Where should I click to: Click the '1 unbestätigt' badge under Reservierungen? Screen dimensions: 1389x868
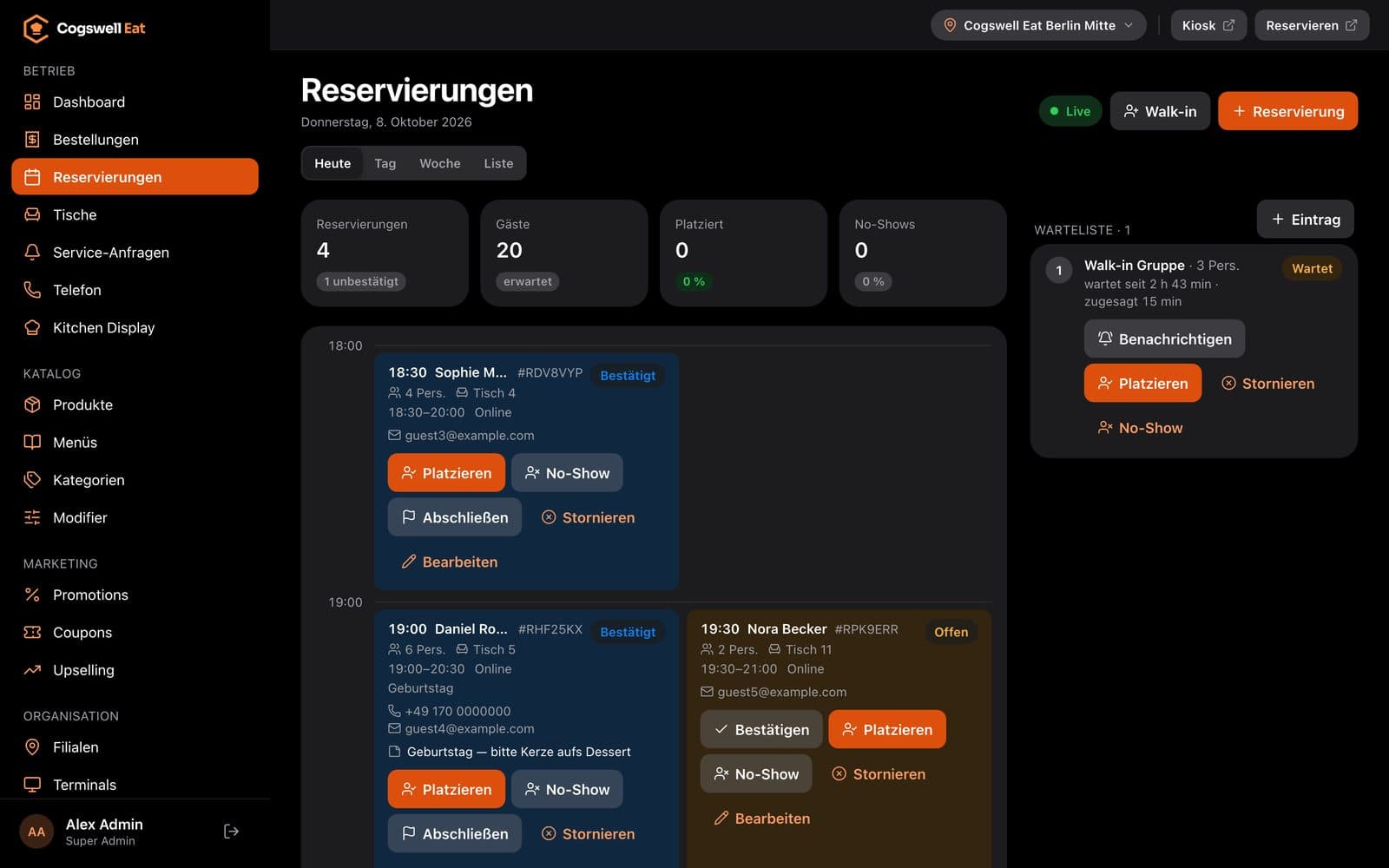point(361,281)
